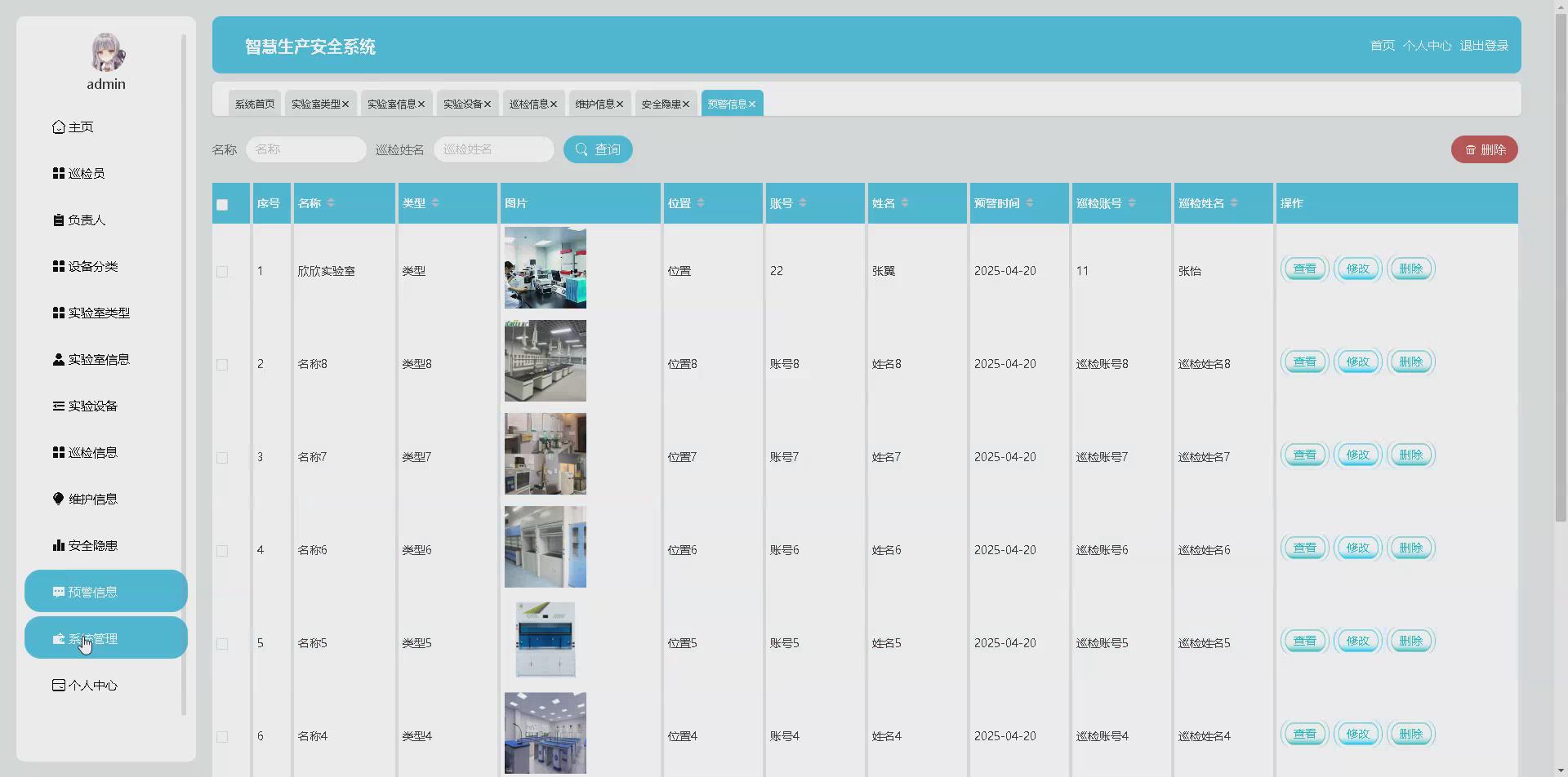This screenshot has width=1568, height=777.
Task: Check the row for 欣欣实验室
Action: (x=222, y=272)
